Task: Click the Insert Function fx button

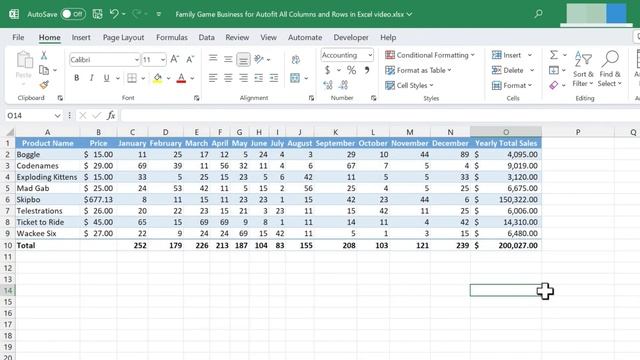Action: point(111,116)
